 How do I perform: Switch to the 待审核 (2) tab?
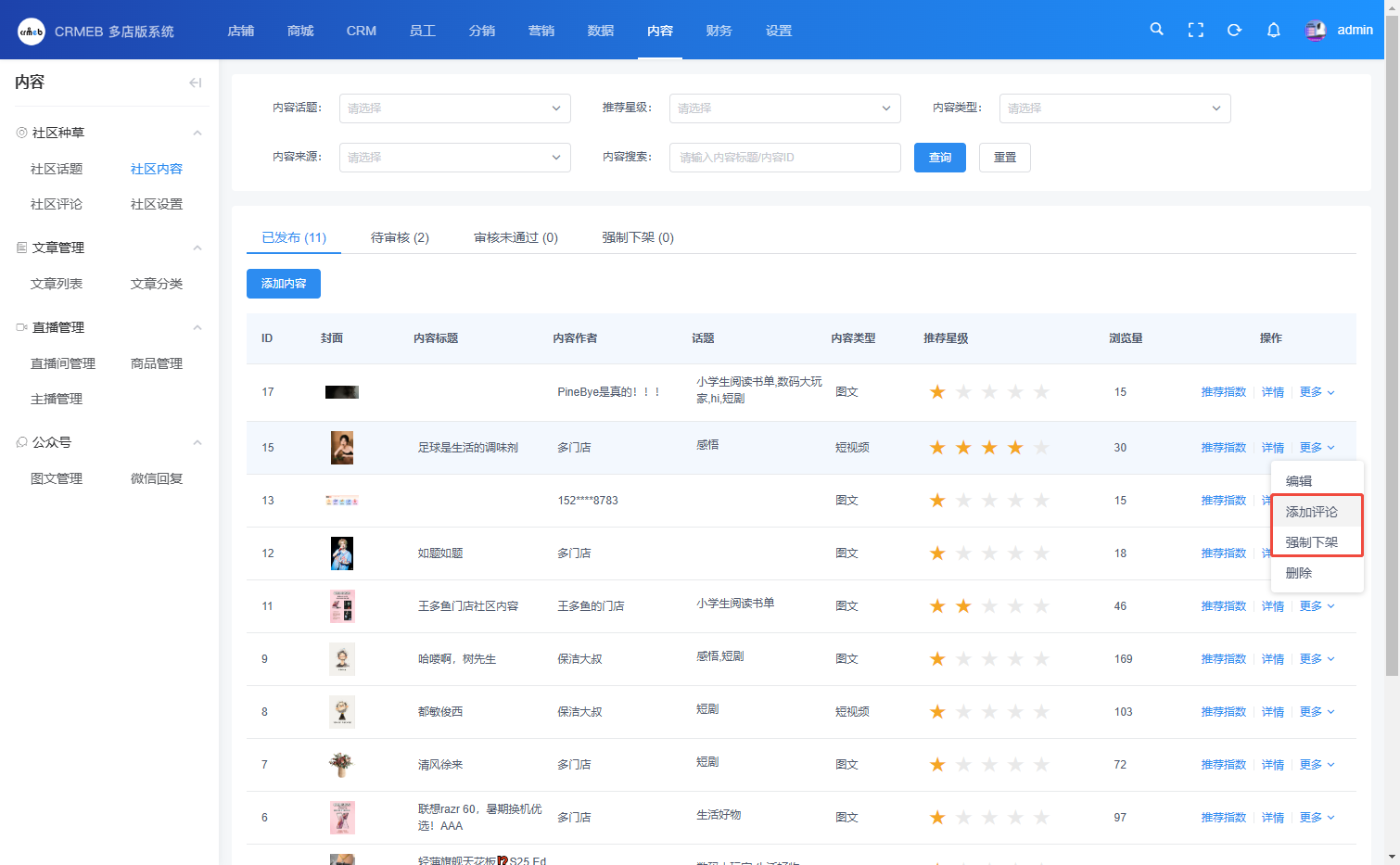pos(400,237)
